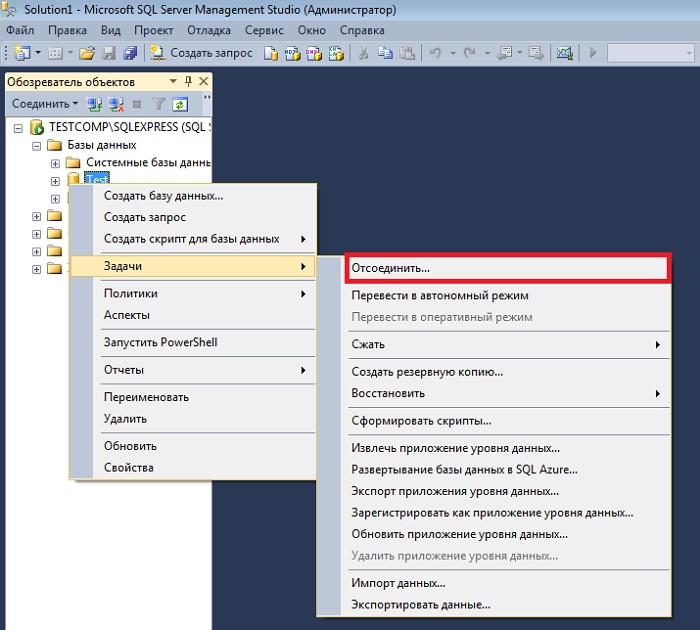Open the Справка menu

point(362,30)
